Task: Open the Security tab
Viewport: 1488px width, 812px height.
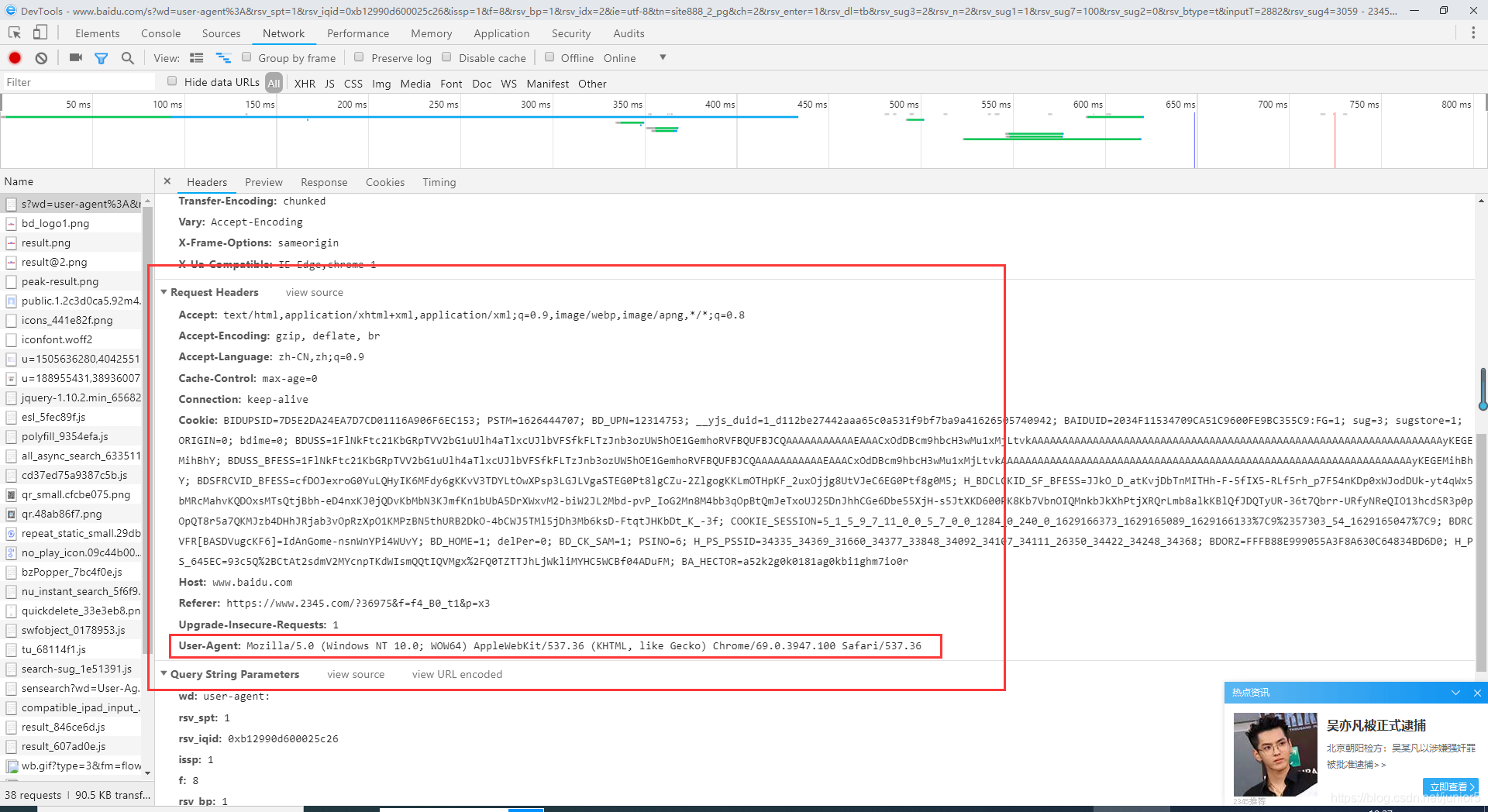Action: point(571,33)
